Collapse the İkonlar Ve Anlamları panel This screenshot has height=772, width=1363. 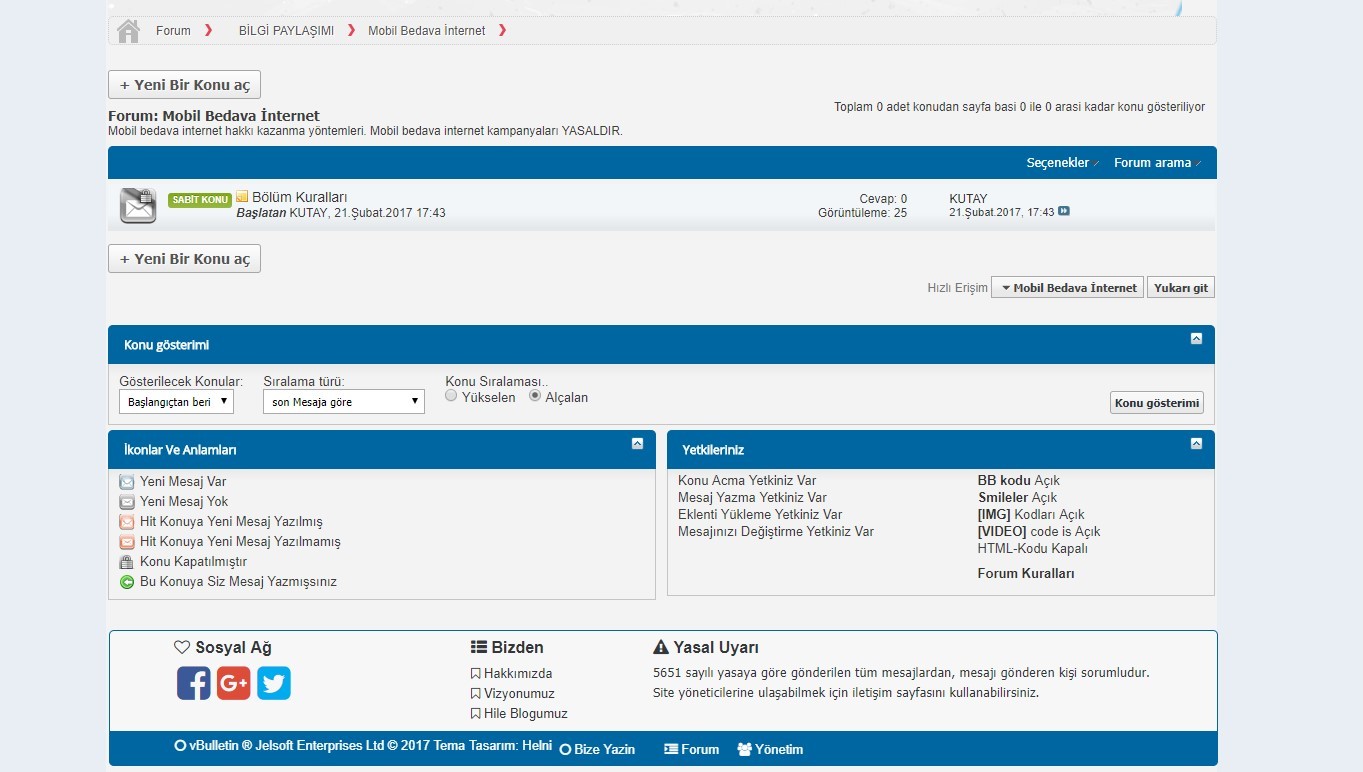point(637,444)
